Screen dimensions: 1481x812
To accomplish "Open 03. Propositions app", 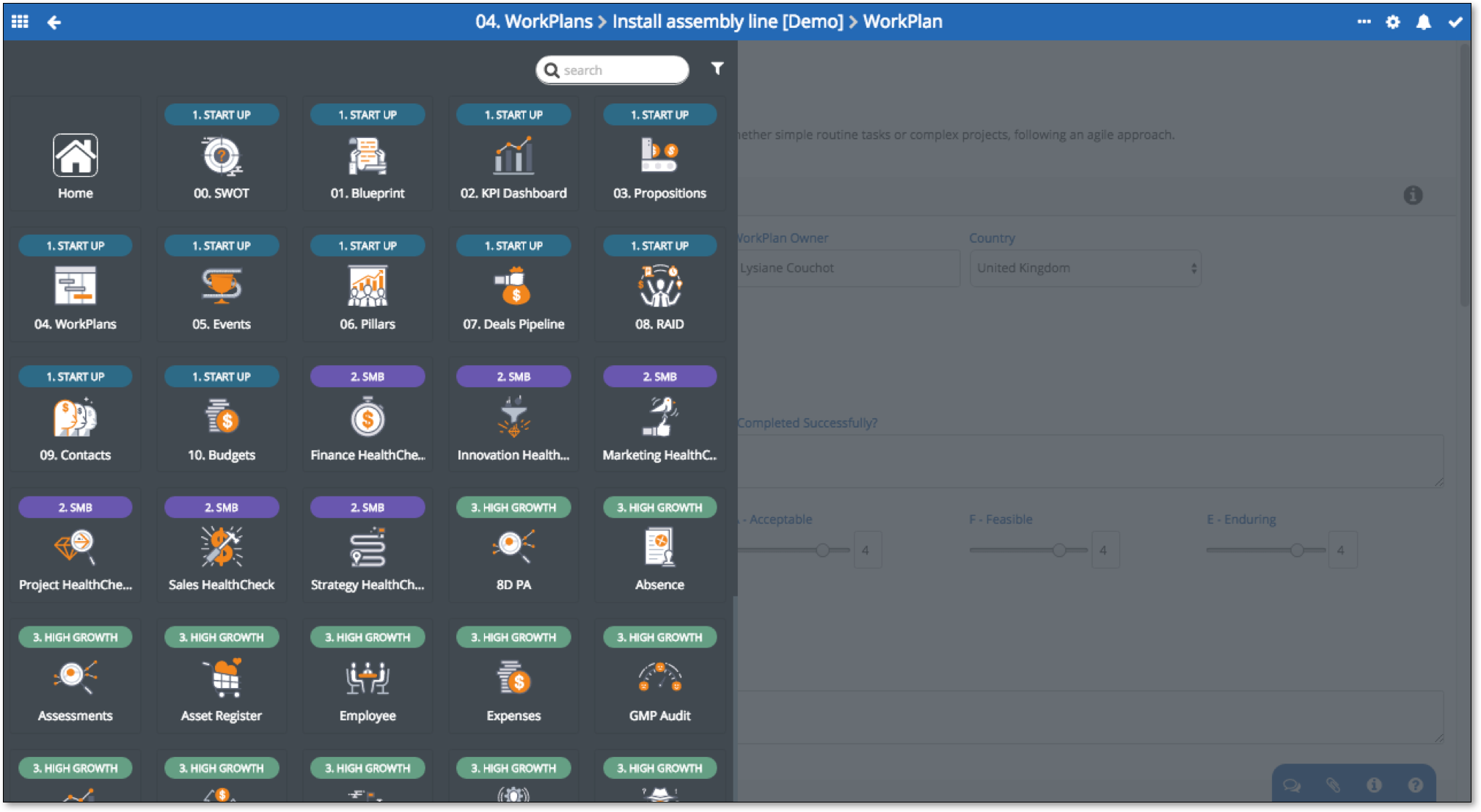I will click(659, 154).
